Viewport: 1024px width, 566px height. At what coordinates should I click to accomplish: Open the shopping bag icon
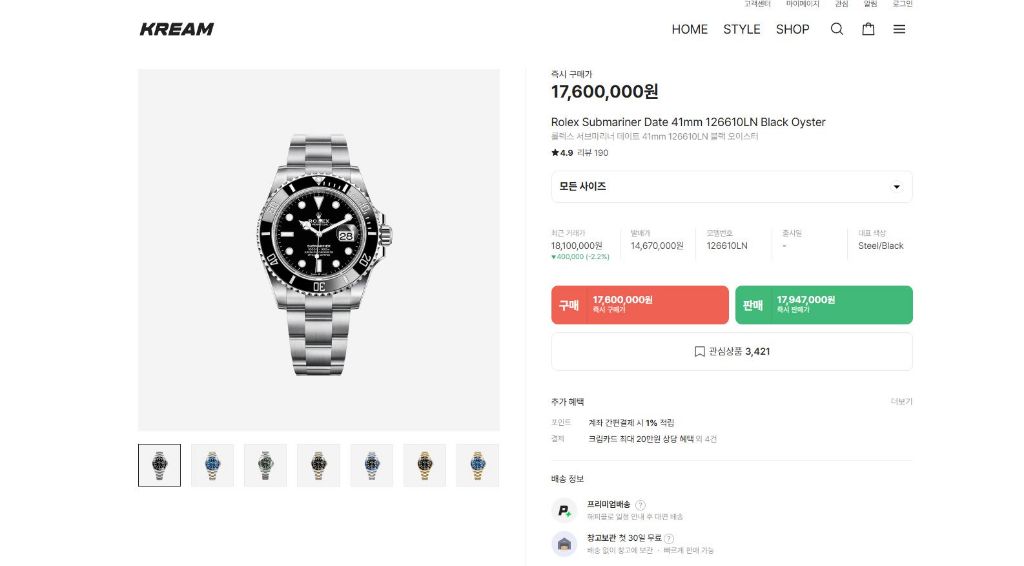(868, 29)
